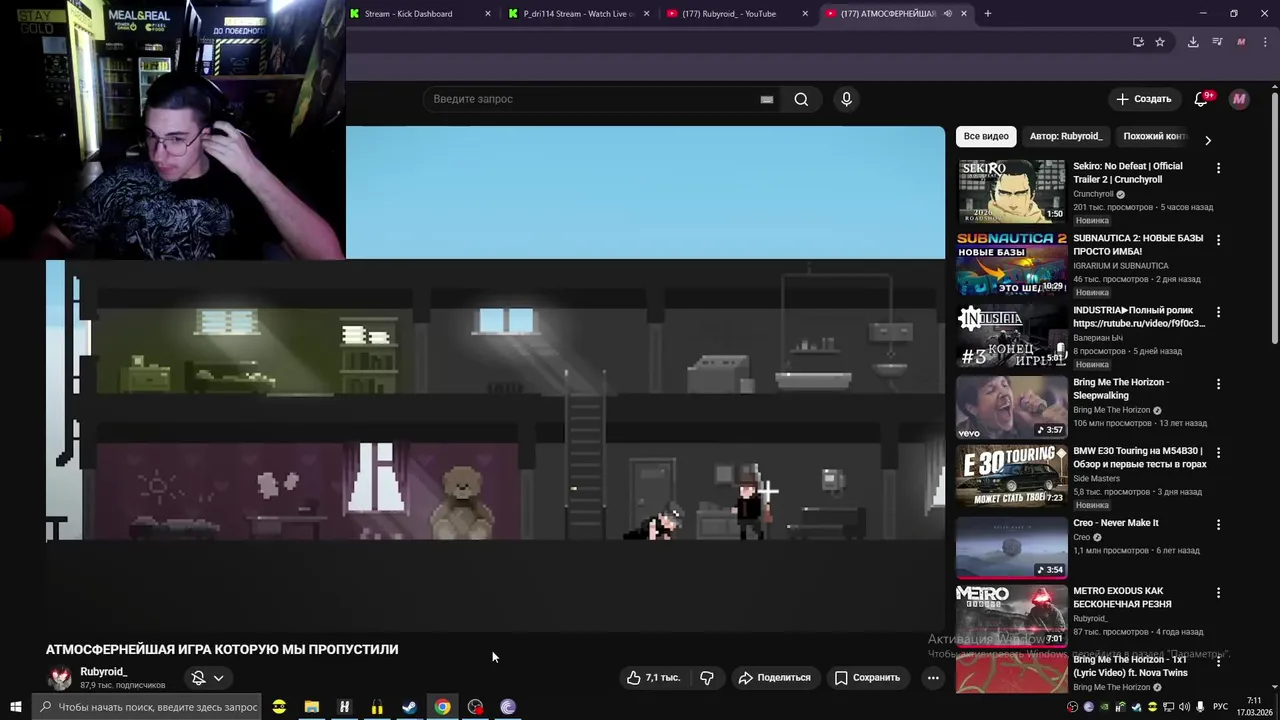Image resolution: width=1280 pixels, height=720 pixels.
Task: Open Creo - Never Make It title
Action: [x=1116, y=523]
